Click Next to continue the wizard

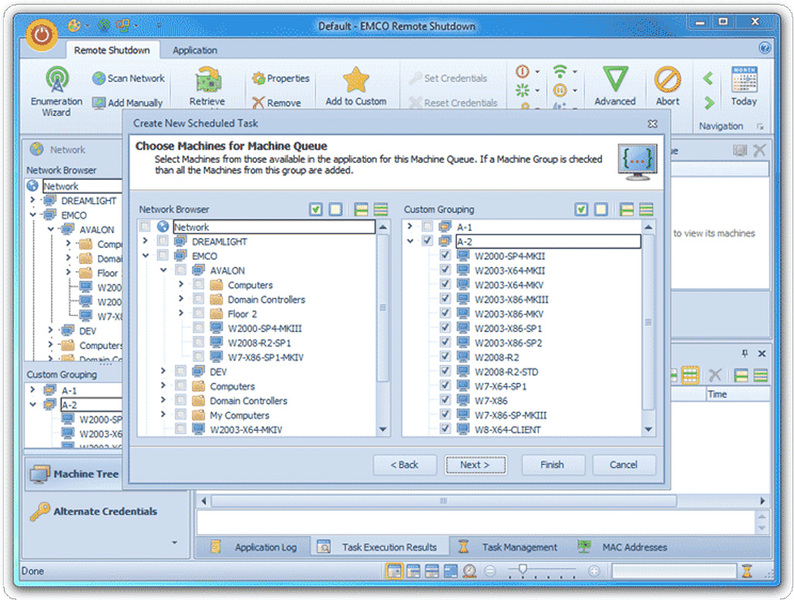(x=475, y=465)
